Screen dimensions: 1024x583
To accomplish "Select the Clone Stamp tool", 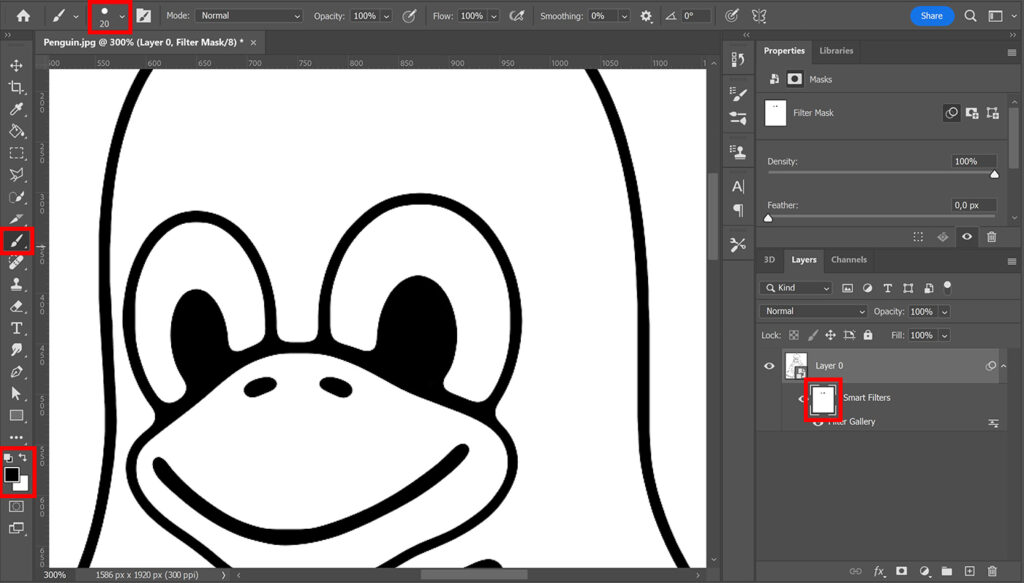I will (x=16, y=285).
